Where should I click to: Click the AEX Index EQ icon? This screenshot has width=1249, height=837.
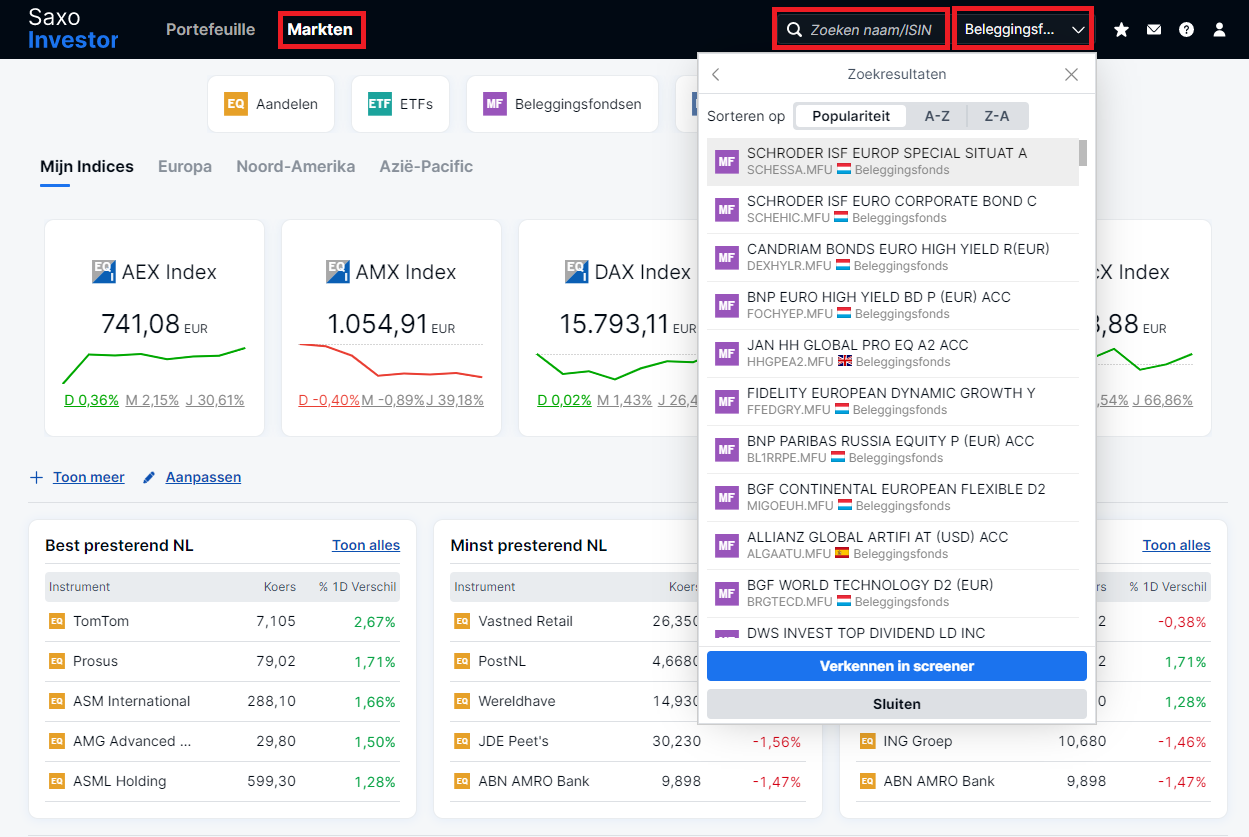pyautogui.click(x=104, y=272)
